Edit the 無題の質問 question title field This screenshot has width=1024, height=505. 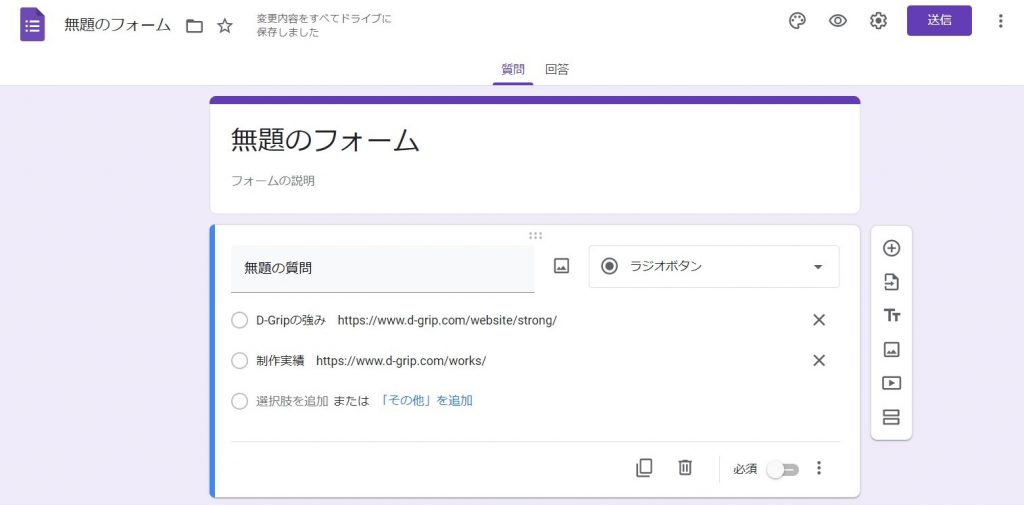pos(383,269)
